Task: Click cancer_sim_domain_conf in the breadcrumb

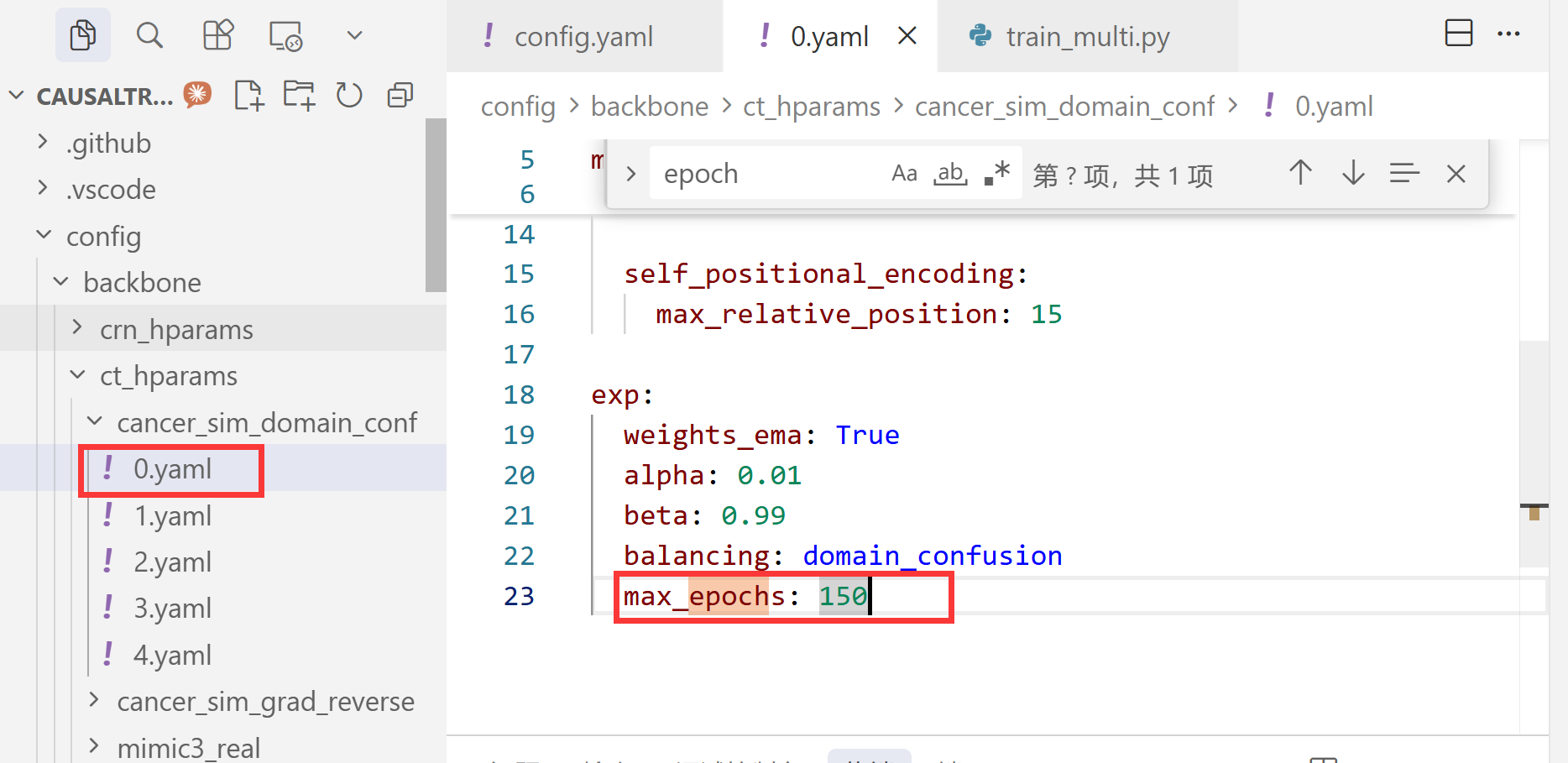Action: 1064,107
